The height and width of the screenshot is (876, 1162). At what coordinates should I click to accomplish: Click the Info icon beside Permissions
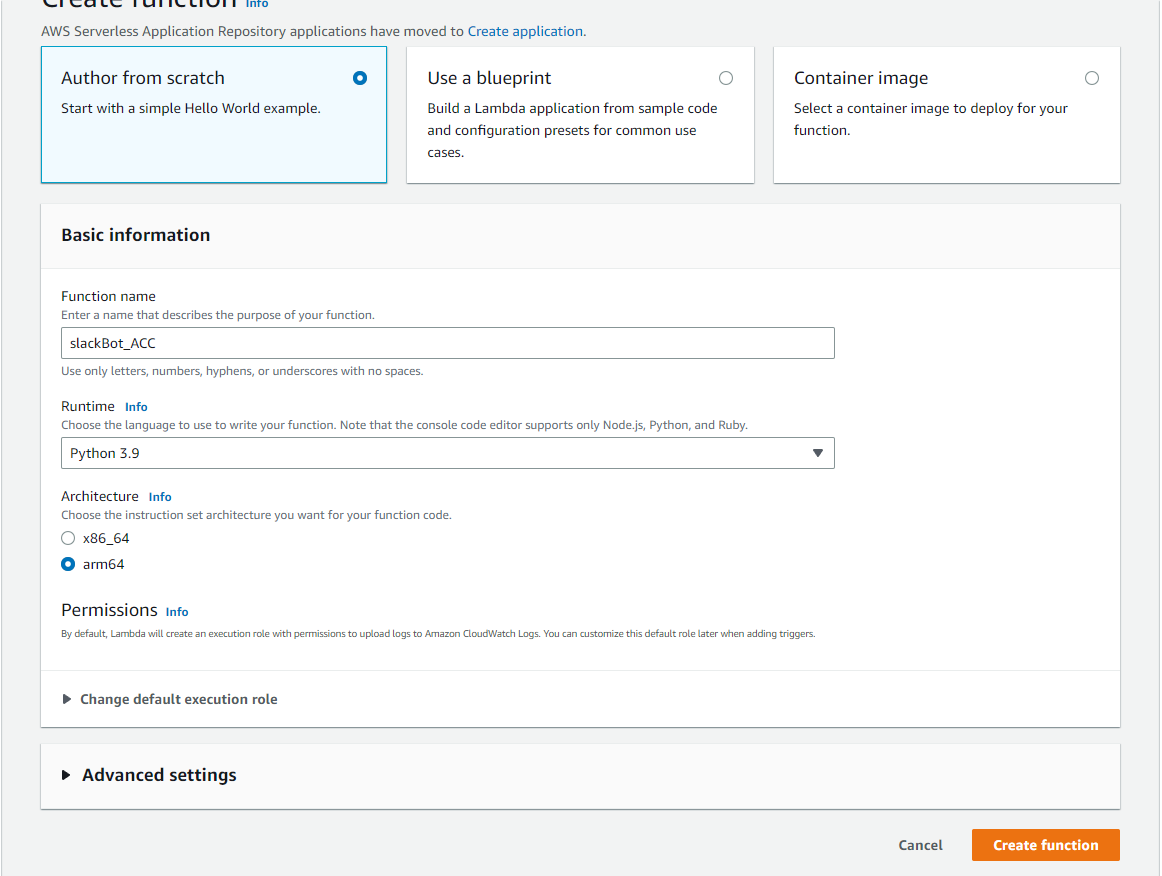(x=177, y=611)
